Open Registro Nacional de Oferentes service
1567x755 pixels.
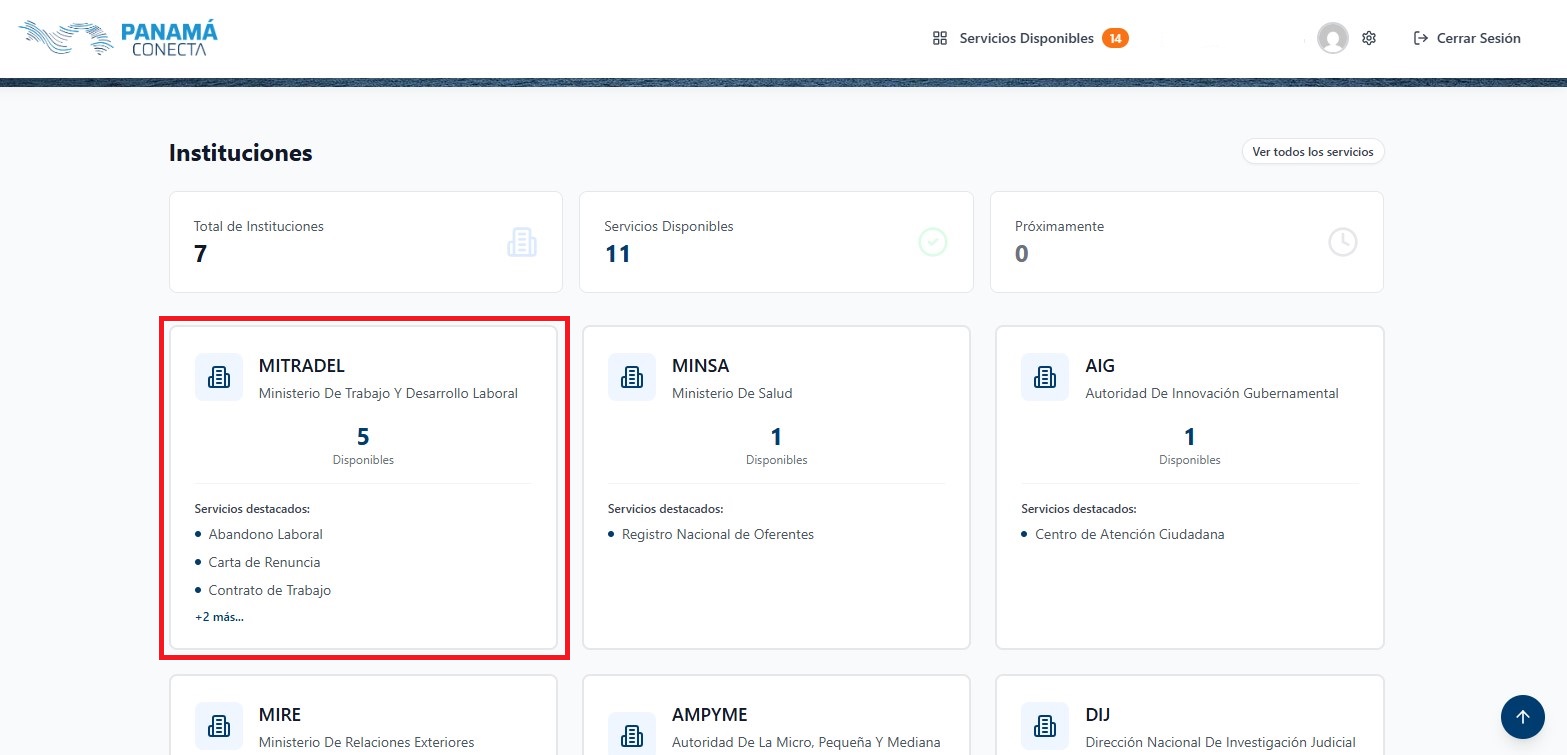point(717,534)
